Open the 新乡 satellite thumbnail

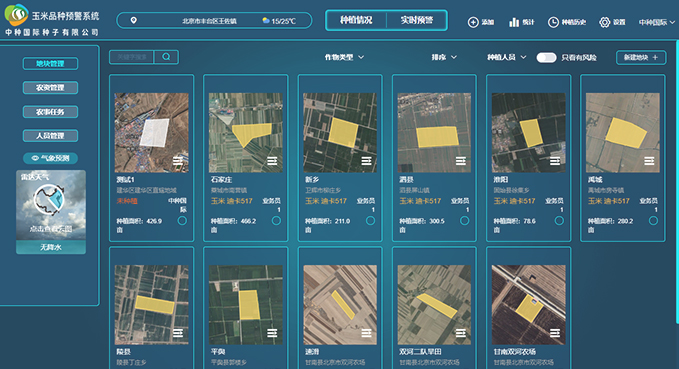pos(340,133)
